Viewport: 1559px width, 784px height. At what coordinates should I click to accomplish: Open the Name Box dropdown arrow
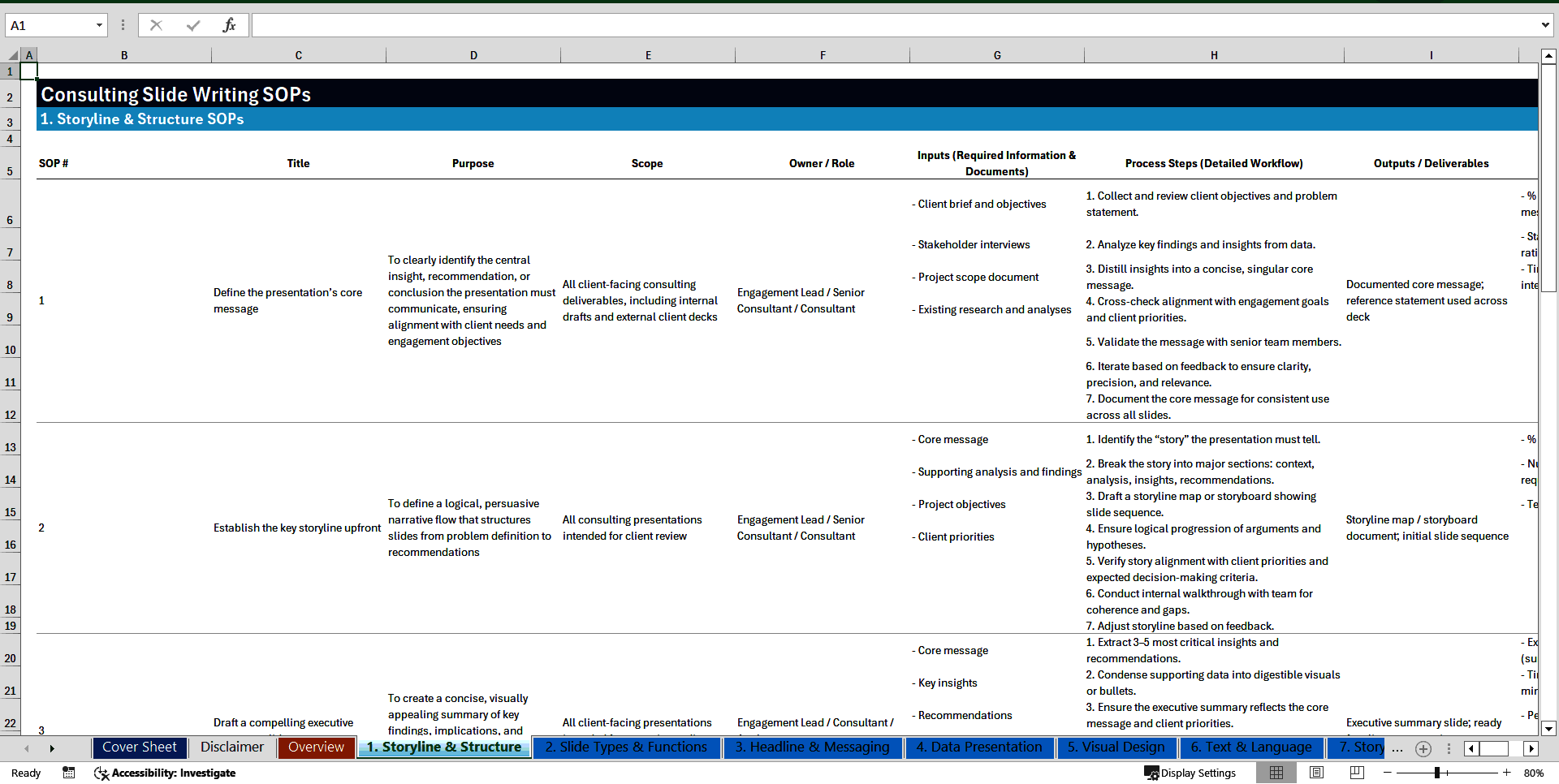click(99, 24)
